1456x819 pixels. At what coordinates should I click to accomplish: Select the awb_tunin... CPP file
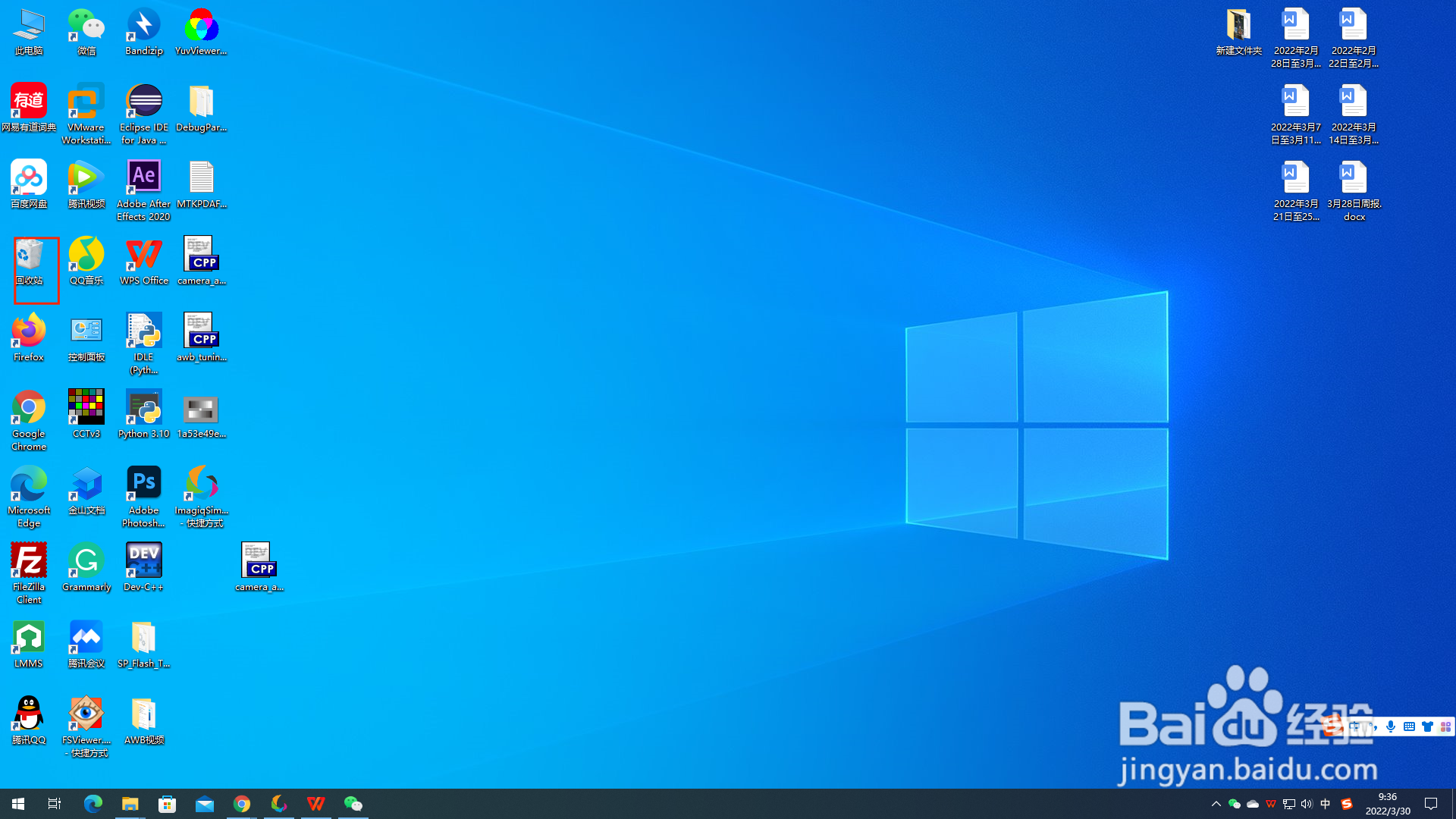click(x=202, y=338)
